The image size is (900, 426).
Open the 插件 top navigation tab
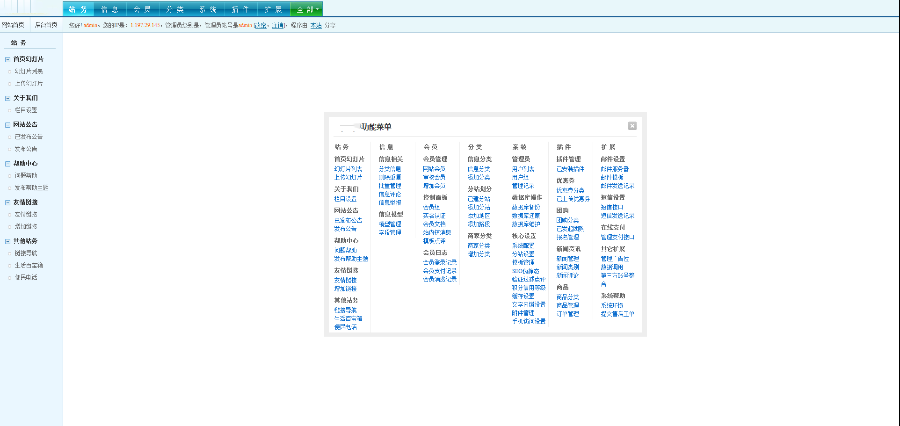pos(240,9)
